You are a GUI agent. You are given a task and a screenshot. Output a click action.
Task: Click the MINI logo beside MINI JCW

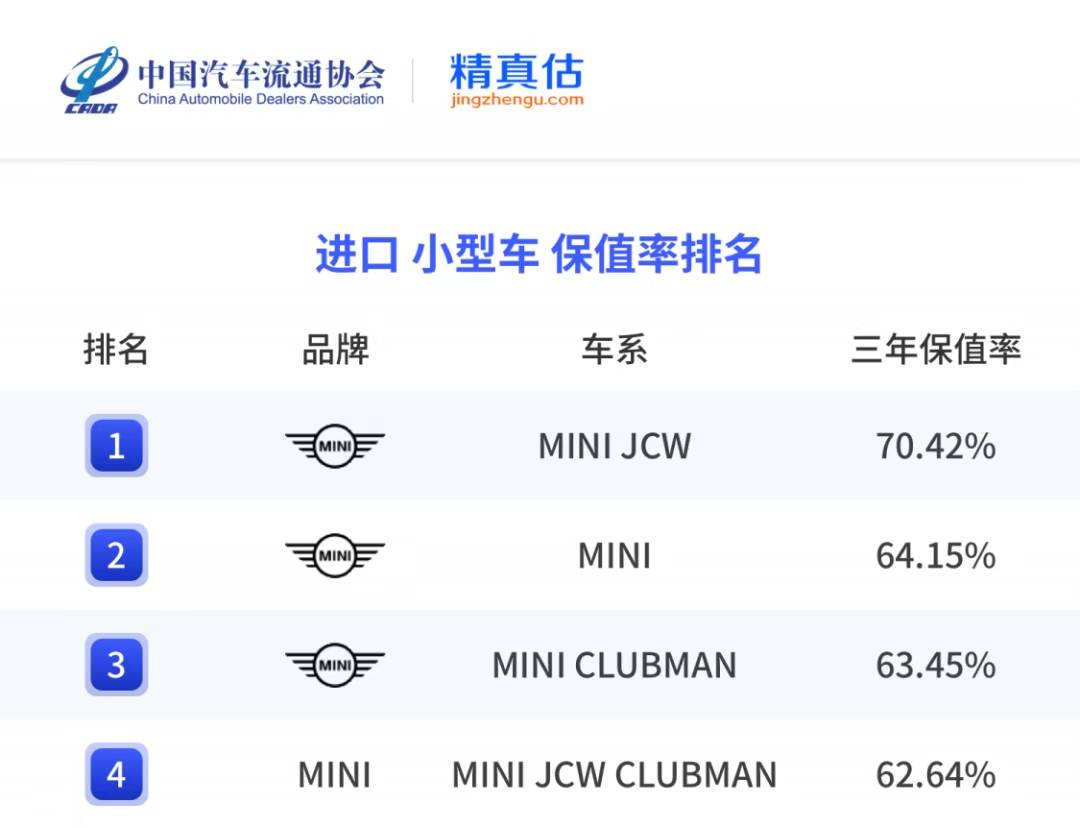[335, 445]
